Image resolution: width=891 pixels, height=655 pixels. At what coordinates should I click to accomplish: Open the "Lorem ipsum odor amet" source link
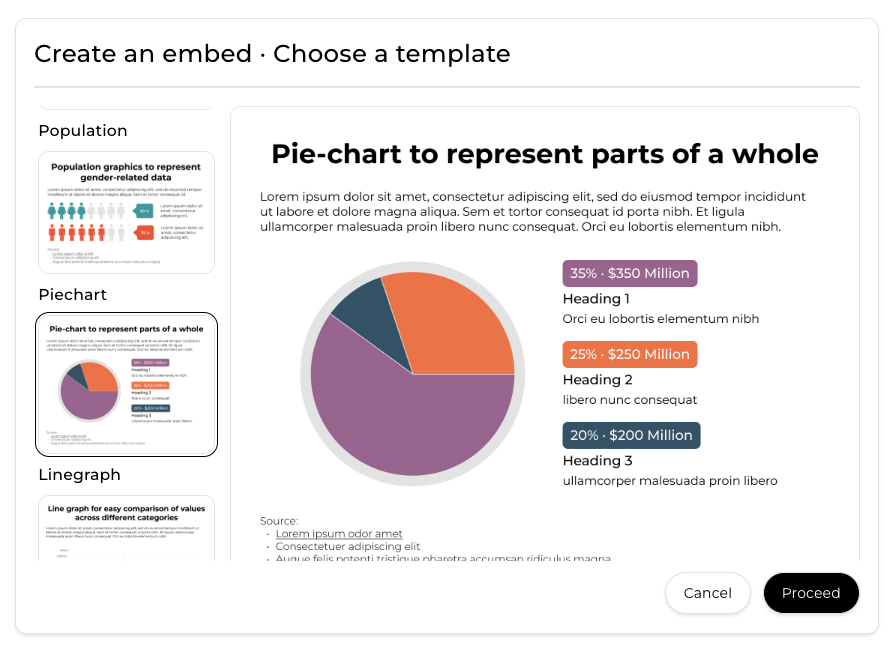pos(339,534)
